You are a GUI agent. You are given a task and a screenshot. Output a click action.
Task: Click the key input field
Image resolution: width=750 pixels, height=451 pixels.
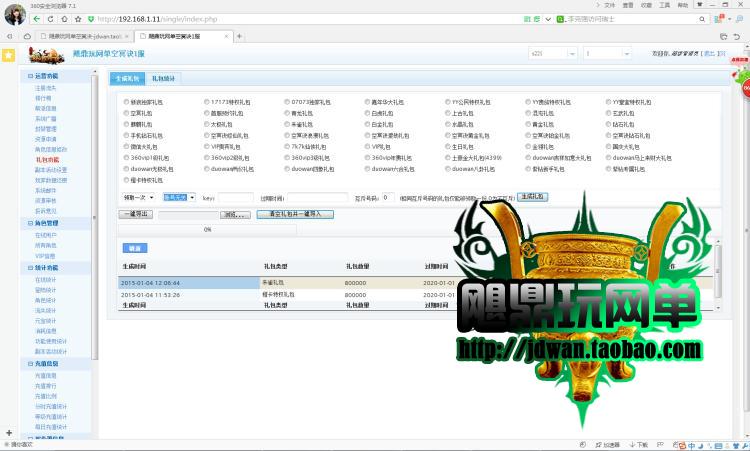(x=236, y=198)
